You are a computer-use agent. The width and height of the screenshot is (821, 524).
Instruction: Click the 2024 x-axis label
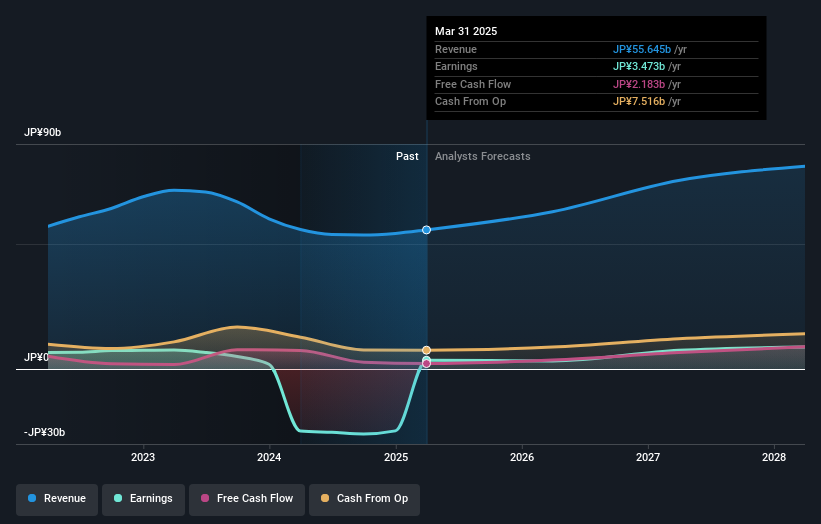coord(269,458)
